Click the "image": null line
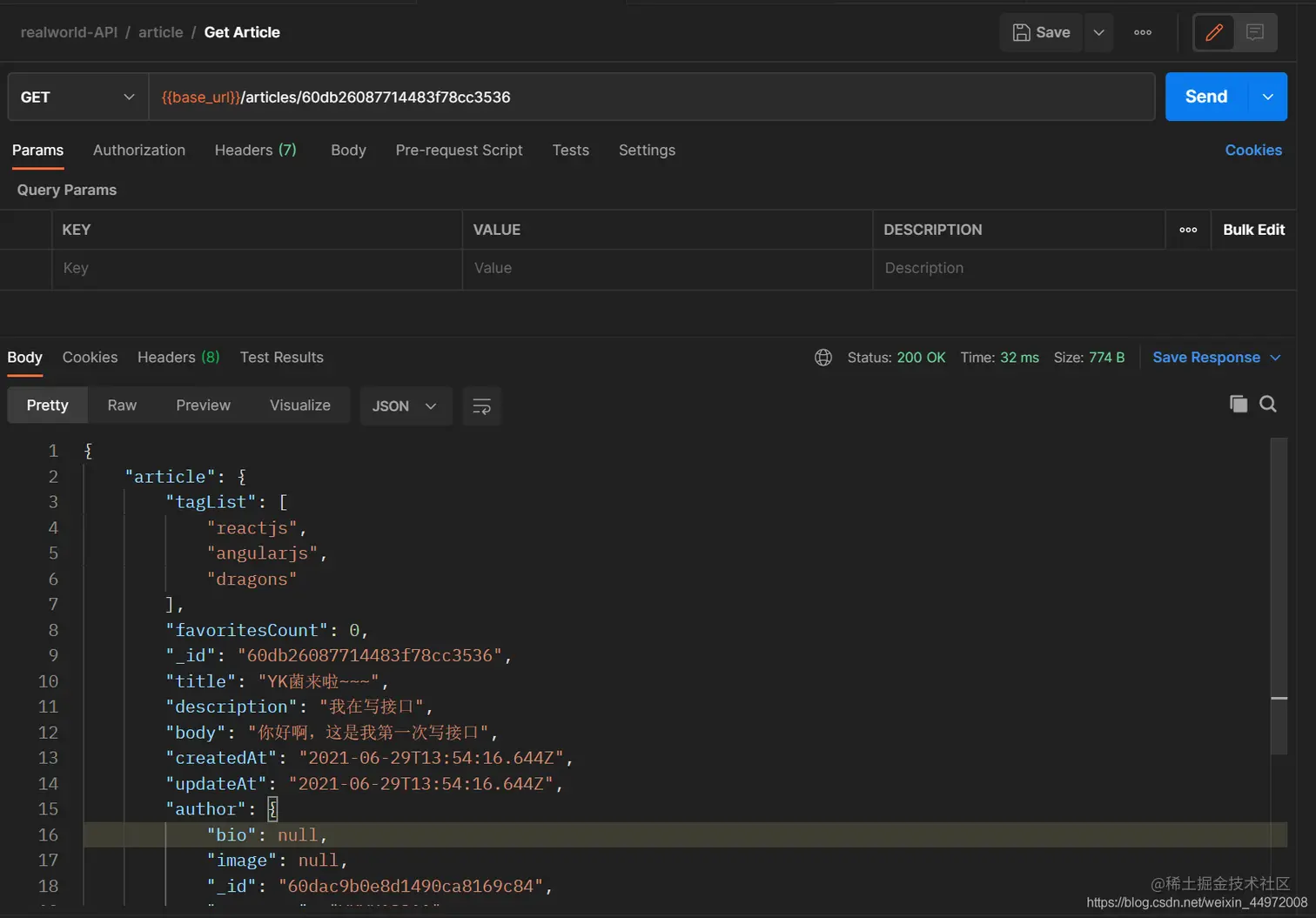1316x918 pixels. click(278, 861)
